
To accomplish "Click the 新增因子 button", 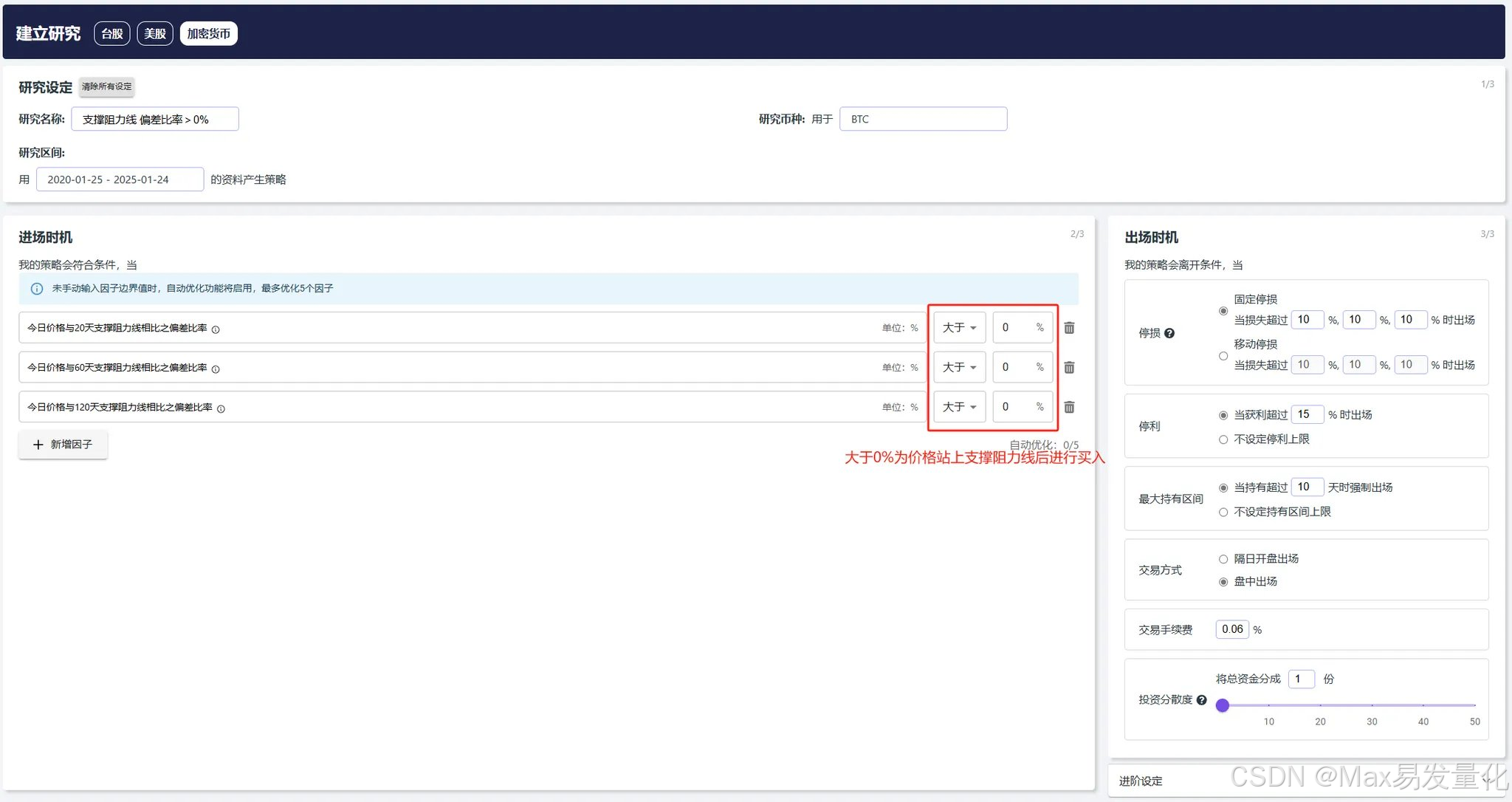I will tap(63, 445).
